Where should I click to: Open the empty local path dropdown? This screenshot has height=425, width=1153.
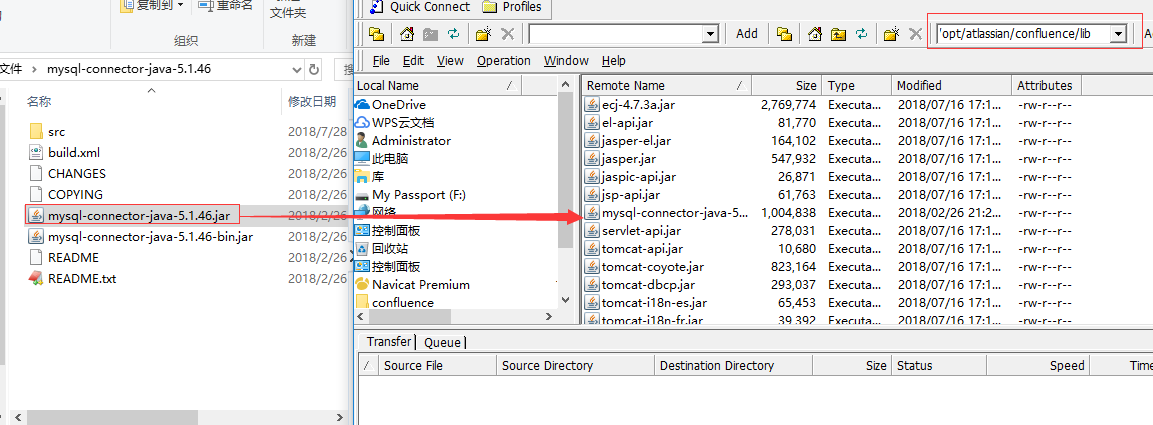point(710,34)
